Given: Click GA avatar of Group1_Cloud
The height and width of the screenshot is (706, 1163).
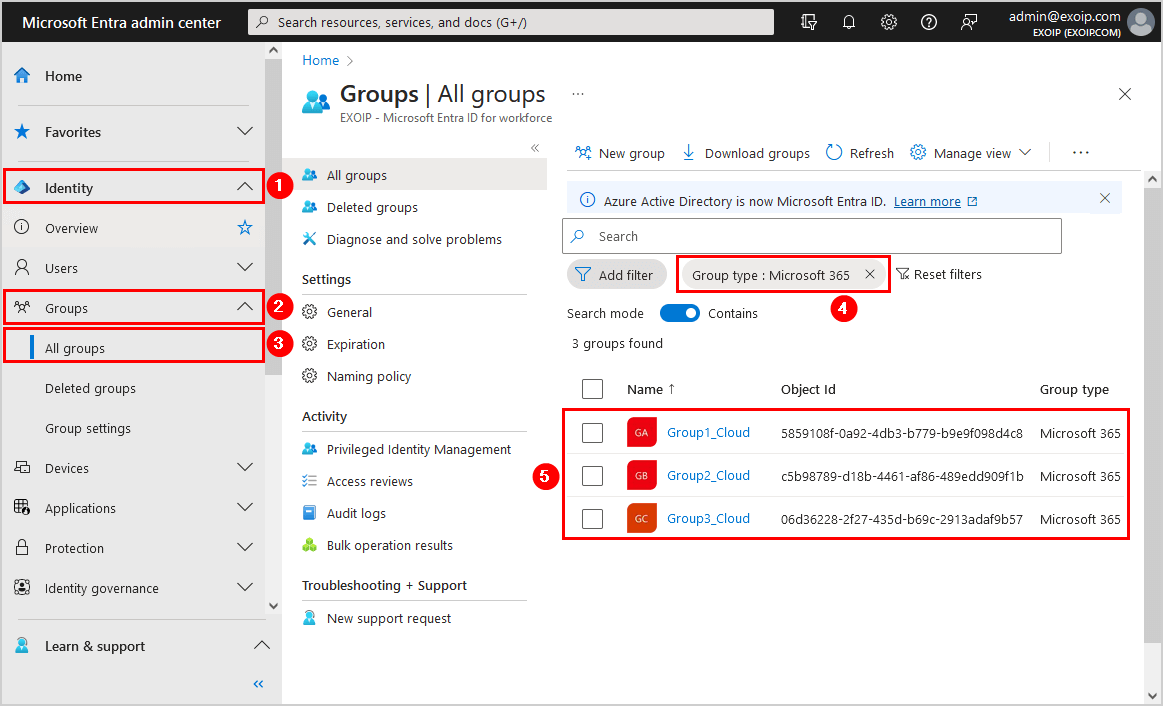Looking at the screenshot, I should [x=642, y=432].
